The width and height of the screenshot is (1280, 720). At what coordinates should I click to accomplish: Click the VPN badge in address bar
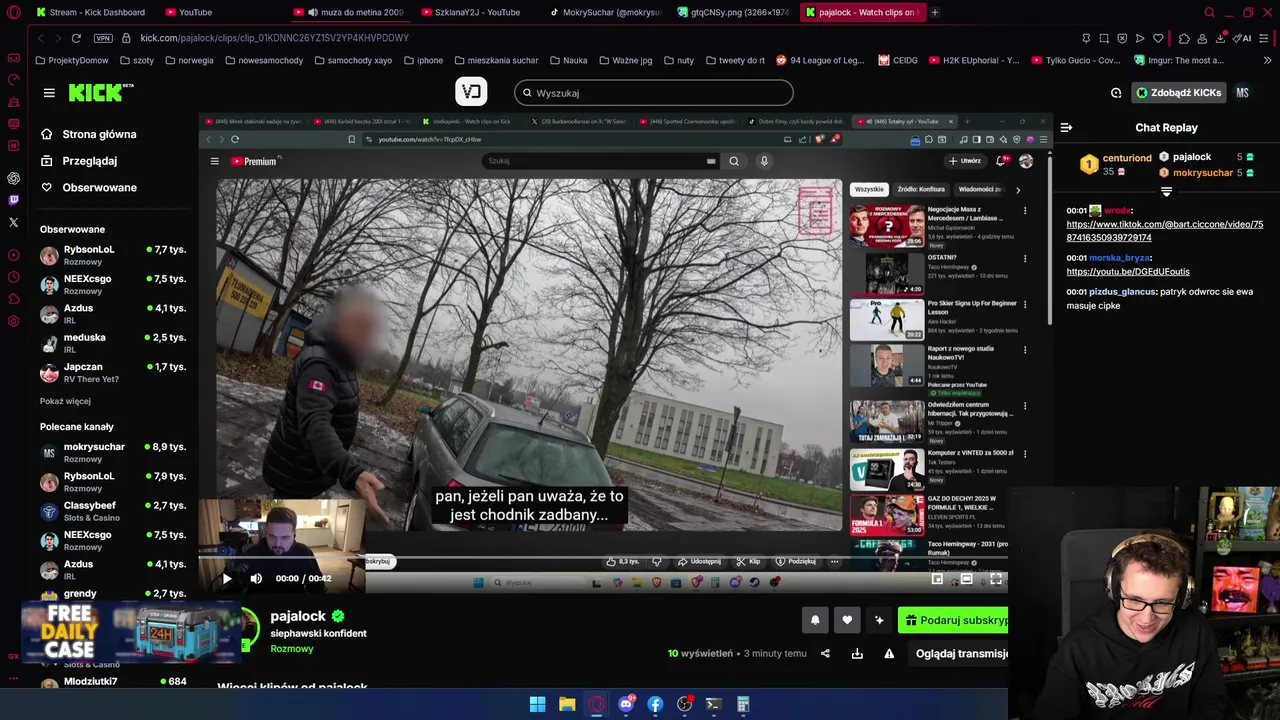point(103,38)
